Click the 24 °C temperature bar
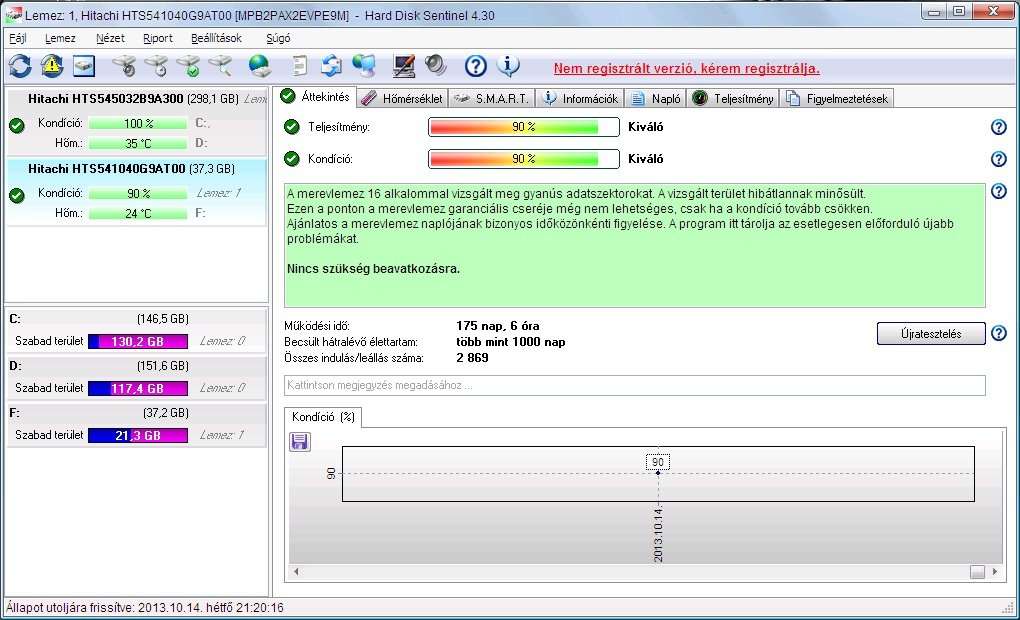 tap(138, 213)
